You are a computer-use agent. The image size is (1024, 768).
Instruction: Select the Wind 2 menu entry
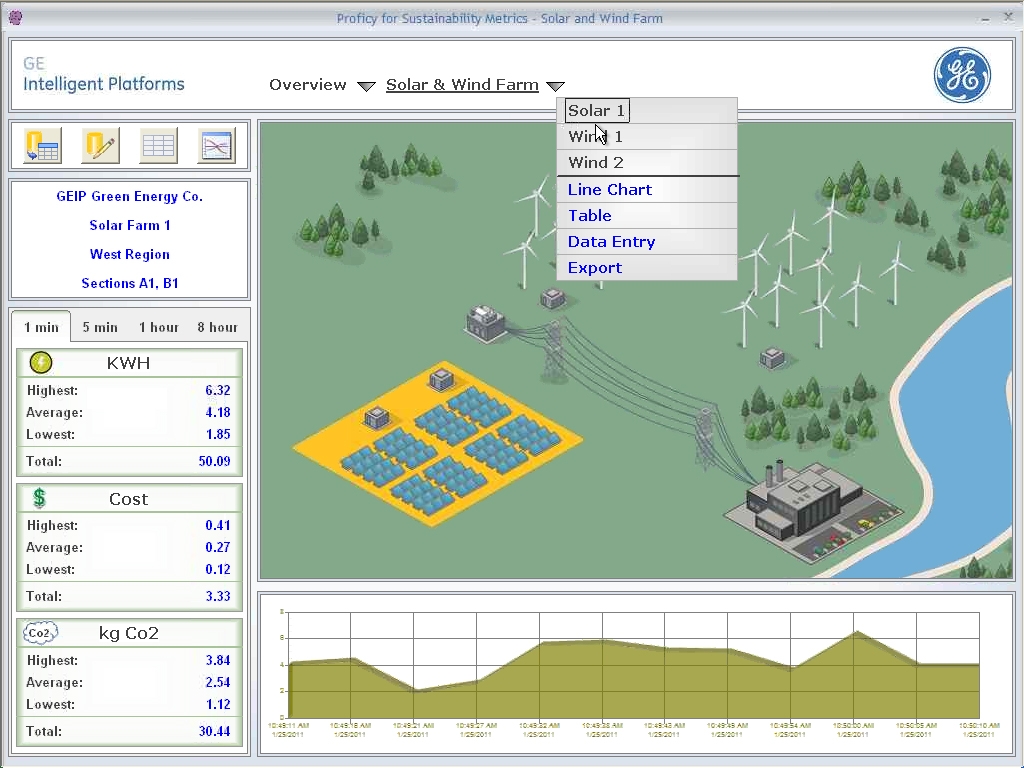coord(647,163)
